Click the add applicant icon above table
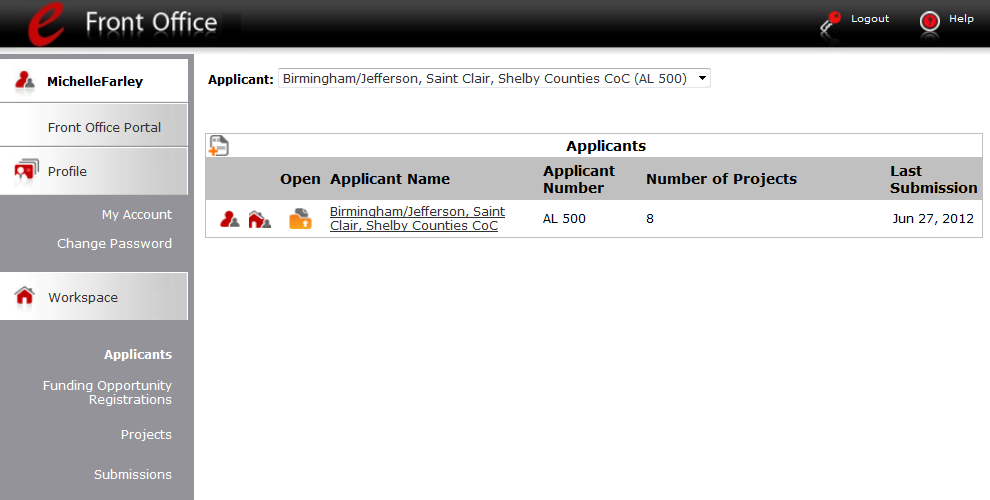The width and height of the screenshot is (990, 500). tap(218, 146)
